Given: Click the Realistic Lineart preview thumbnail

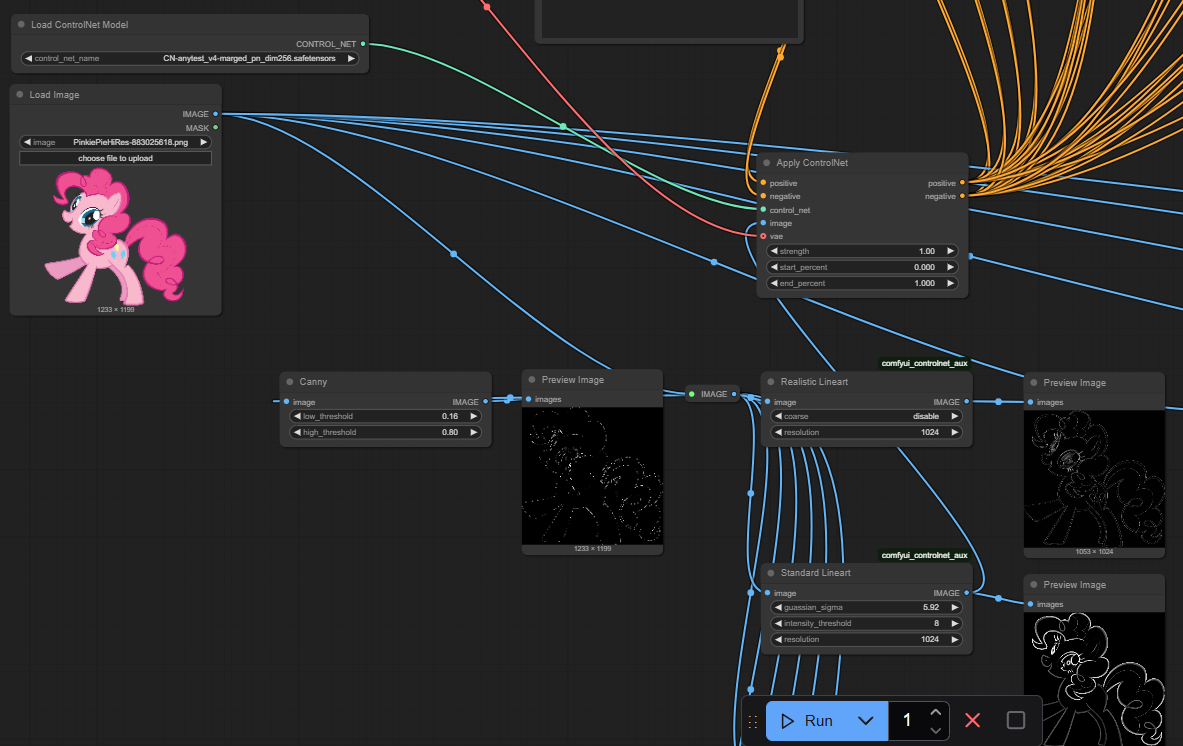Looking at the screenshot, I should click(1094, 479).
